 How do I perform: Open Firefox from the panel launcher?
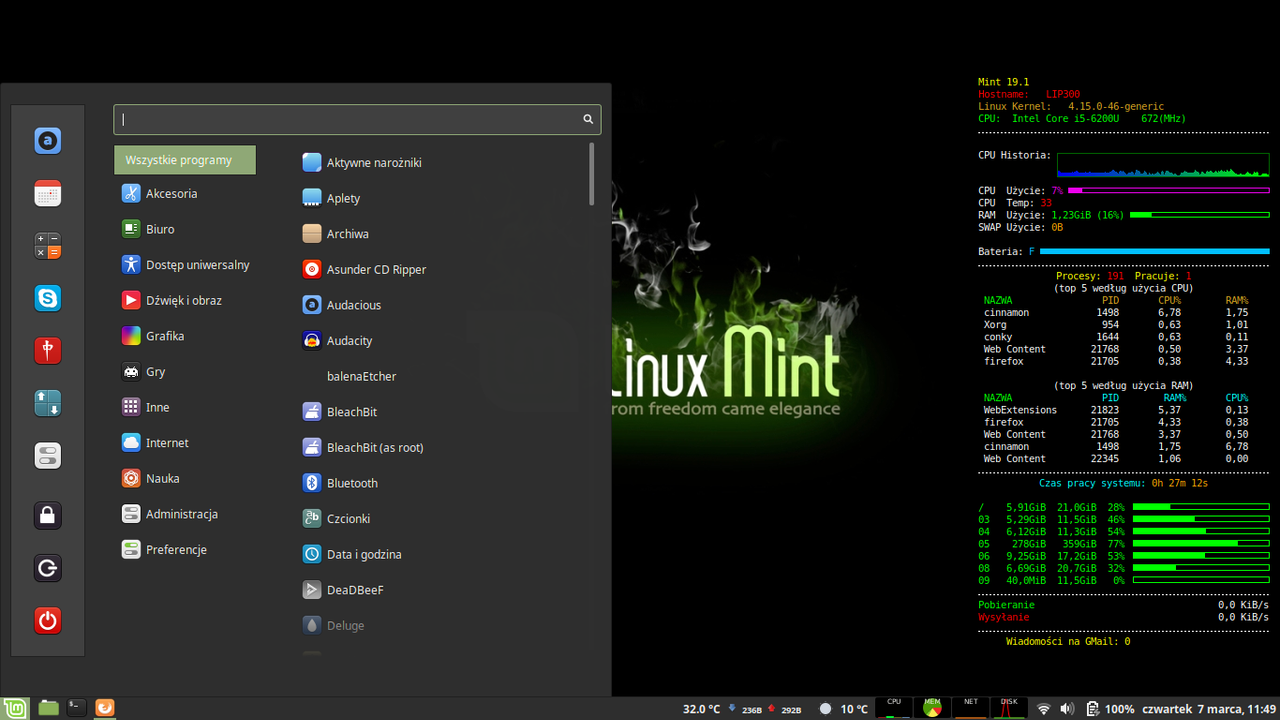pos(105,708)
